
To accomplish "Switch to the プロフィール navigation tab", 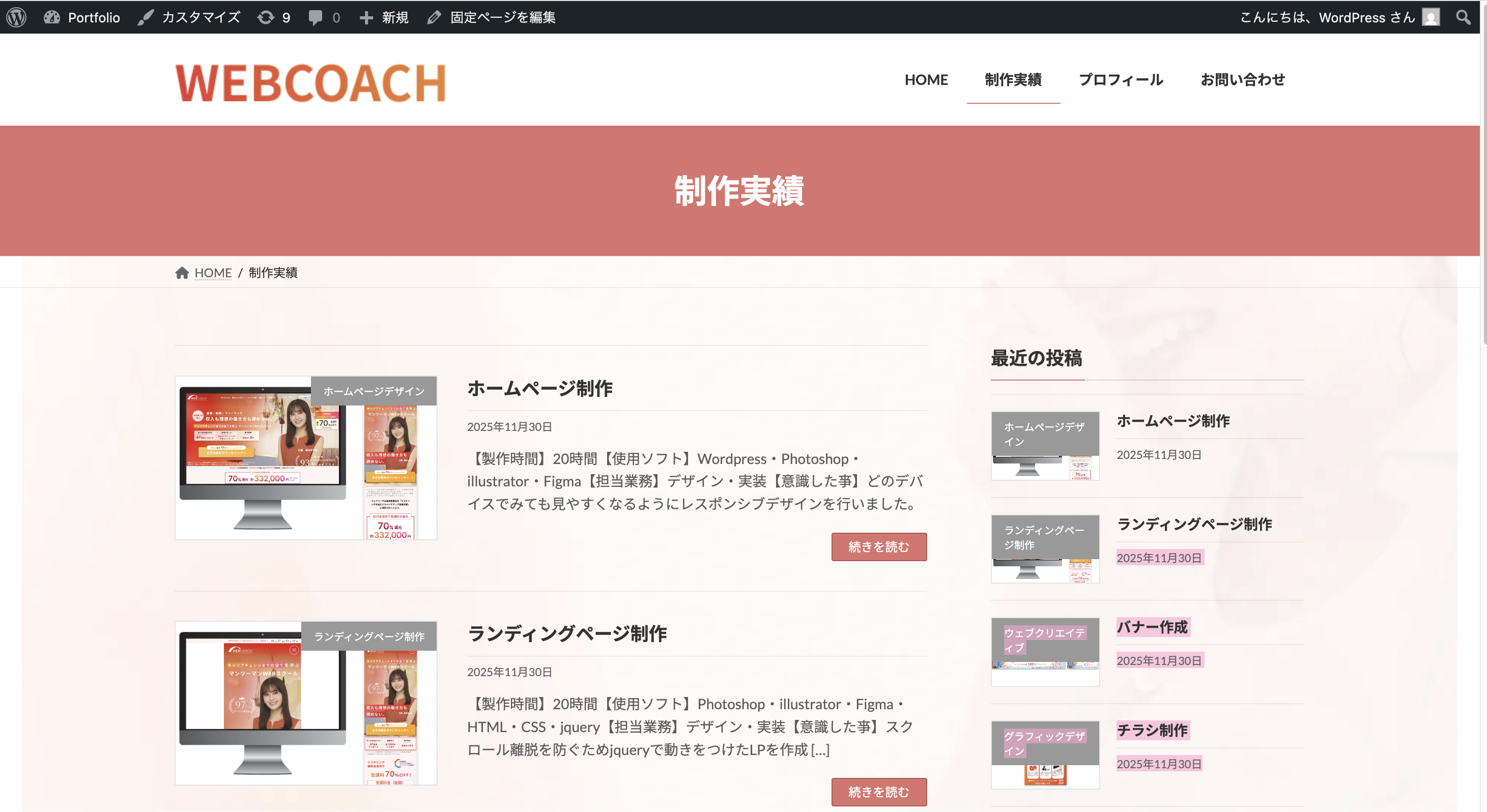I will 1122,80.
